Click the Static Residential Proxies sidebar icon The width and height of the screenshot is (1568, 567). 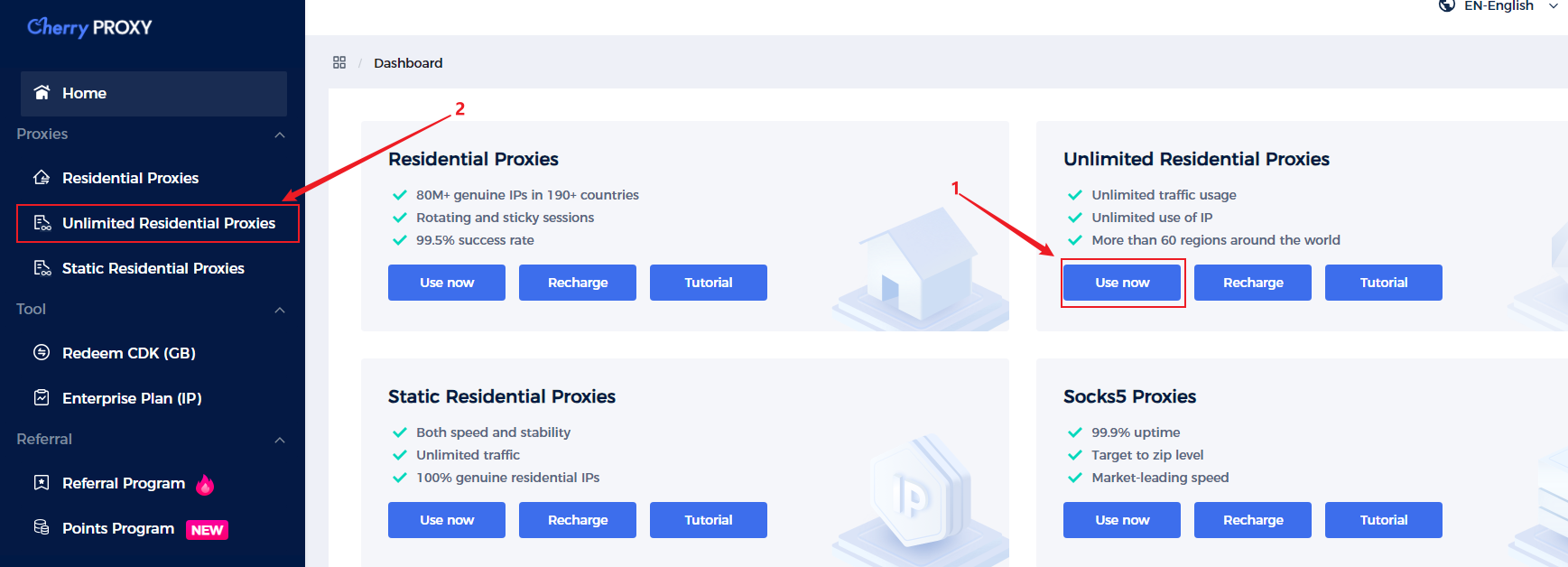tap(42, 268)
